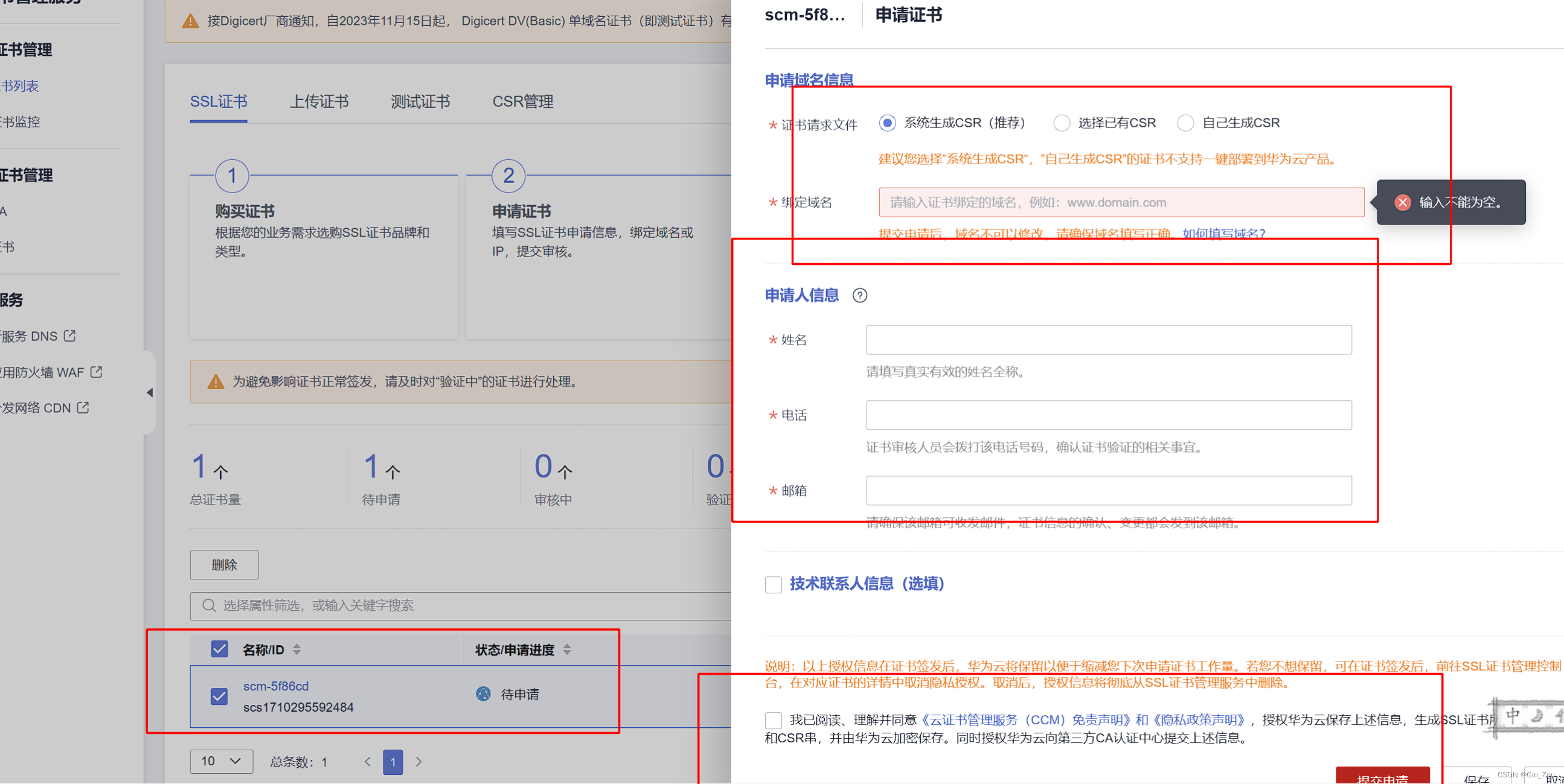Click the external link icon next to WAF
This screenshot has height=784, width=1564.
tap(97, 371)
